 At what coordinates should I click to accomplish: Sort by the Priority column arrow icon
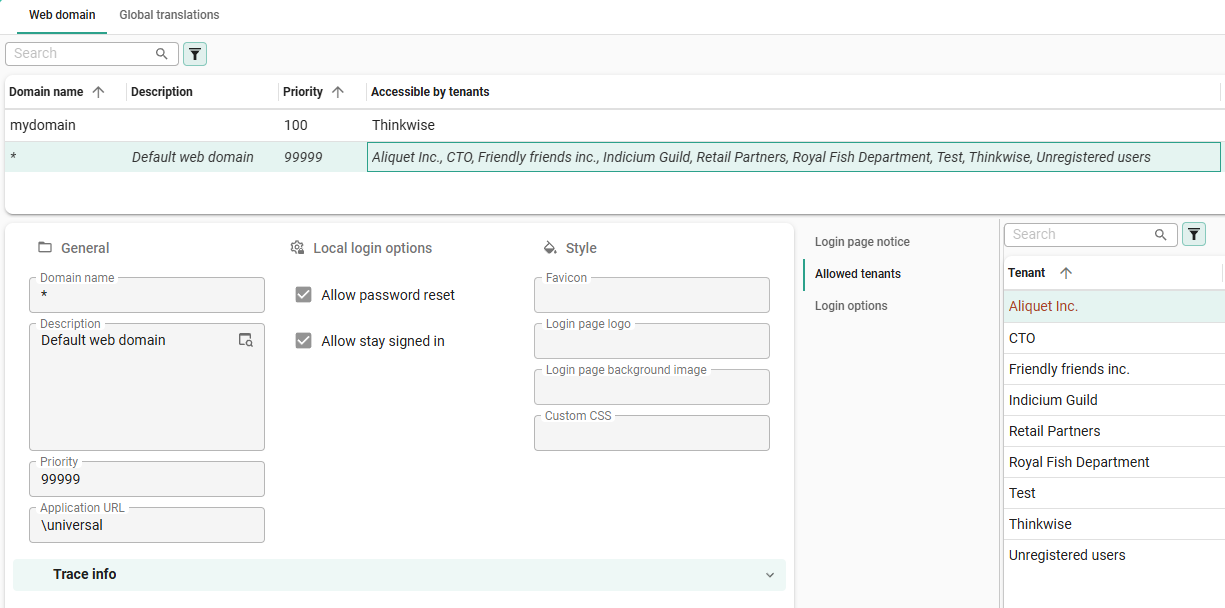(338, 92)
